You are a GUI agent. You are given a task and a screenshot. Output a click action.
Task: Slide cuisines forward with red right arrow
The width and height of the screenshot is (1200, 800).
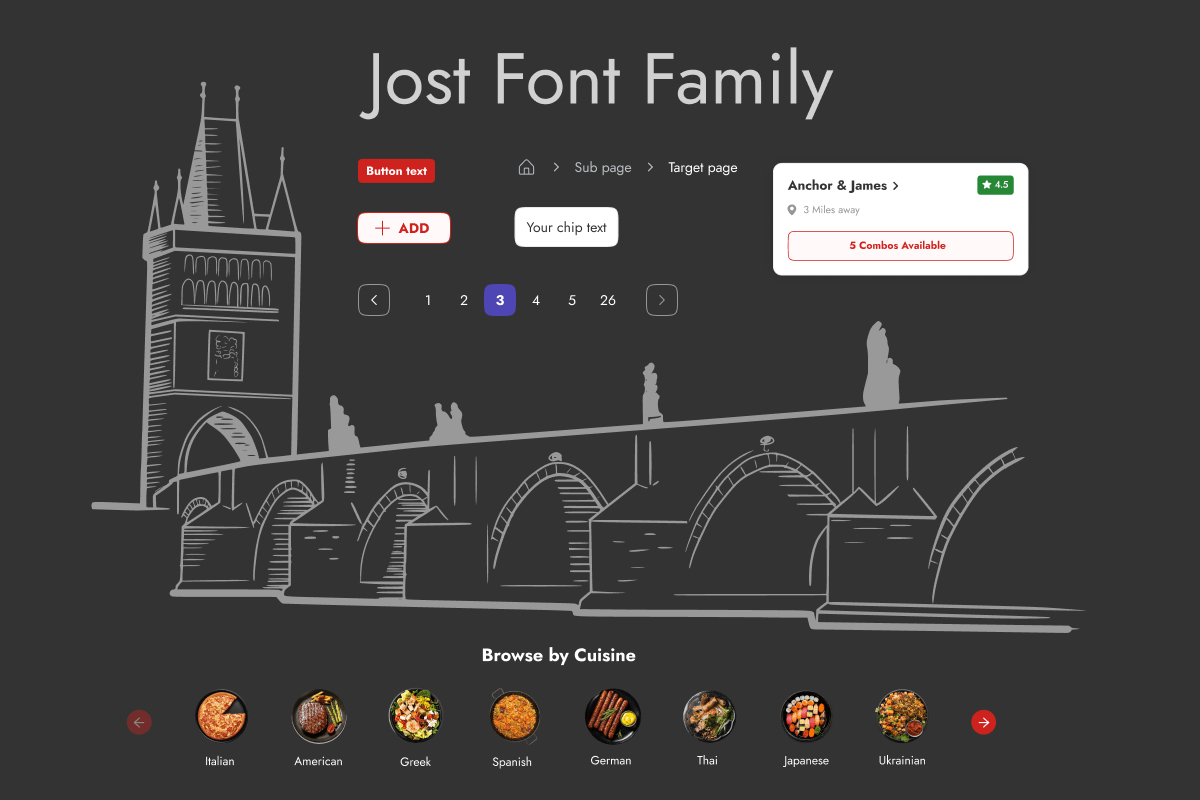coord(984,722)
